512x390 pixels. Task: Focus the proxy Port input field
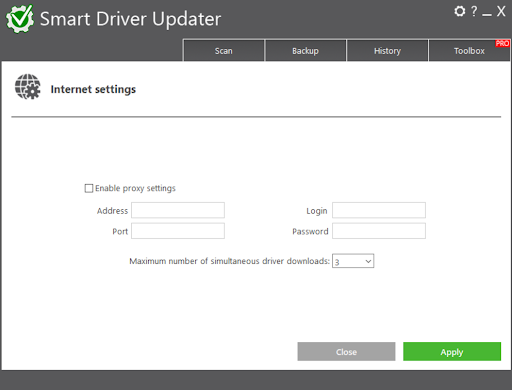pyautogui.click(x=178, y=231)
